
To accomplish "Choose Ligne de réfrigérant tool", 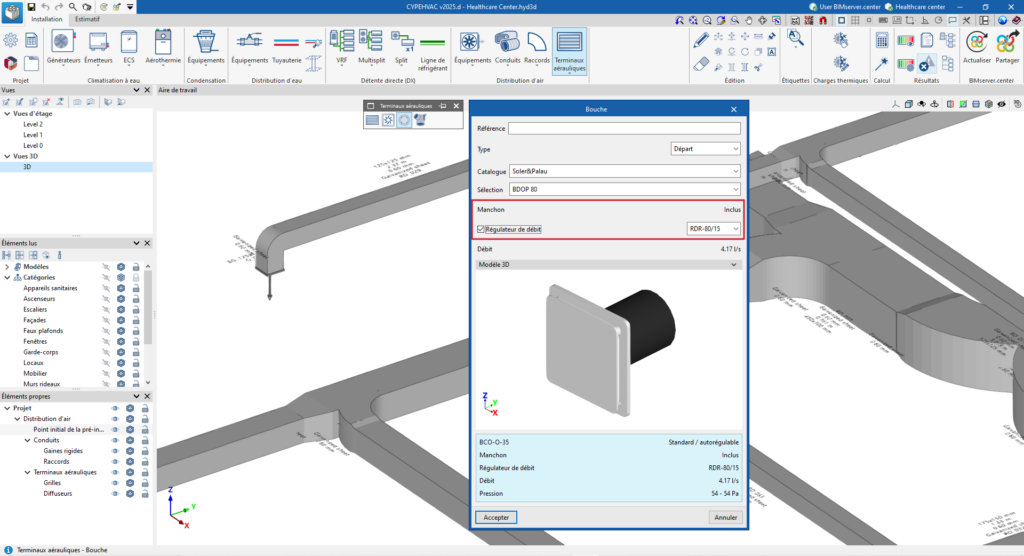I will click(x=432, y=51).
